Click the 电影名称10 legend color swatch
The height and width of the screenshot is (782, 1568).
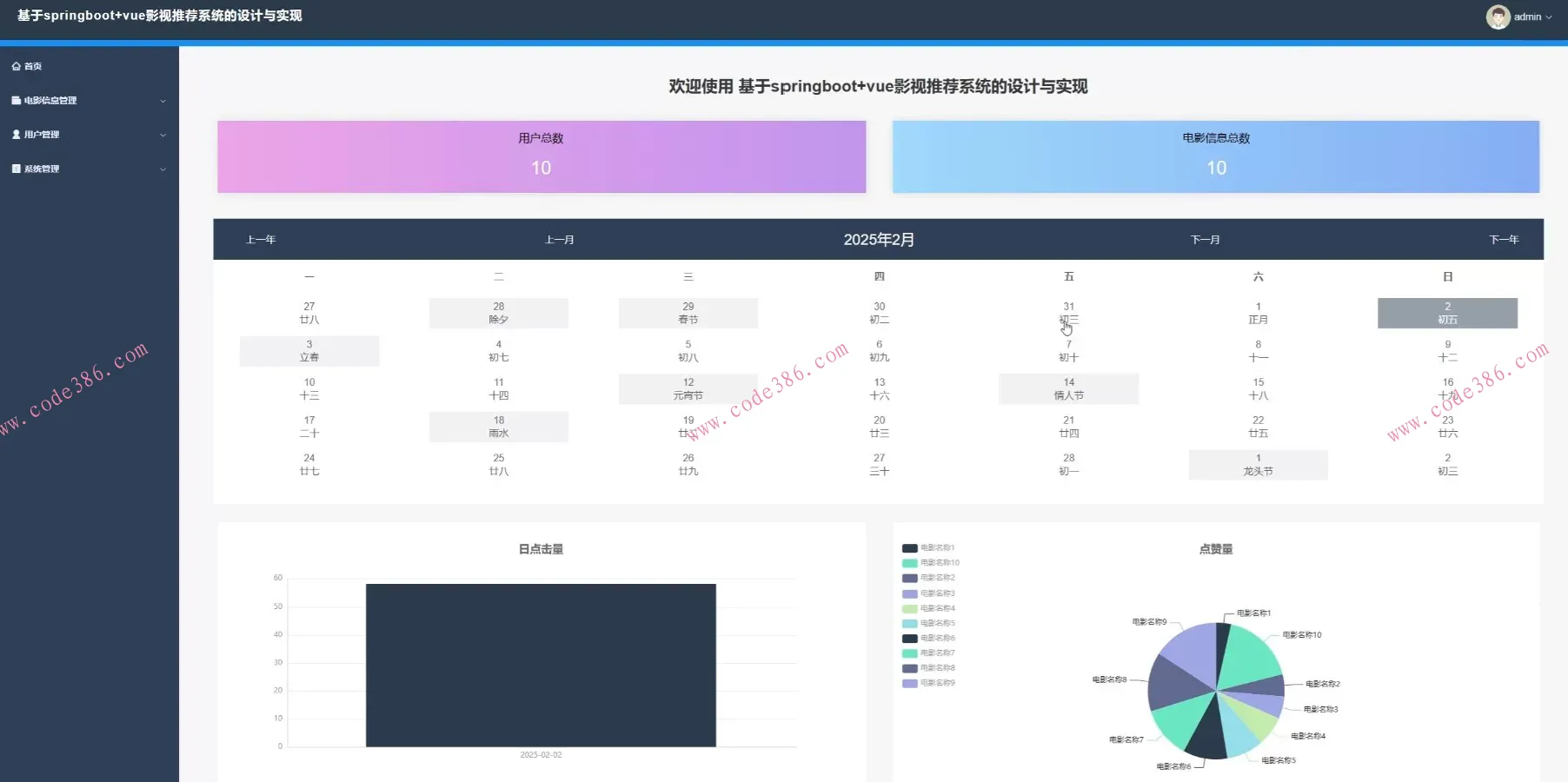click(910, 563)
